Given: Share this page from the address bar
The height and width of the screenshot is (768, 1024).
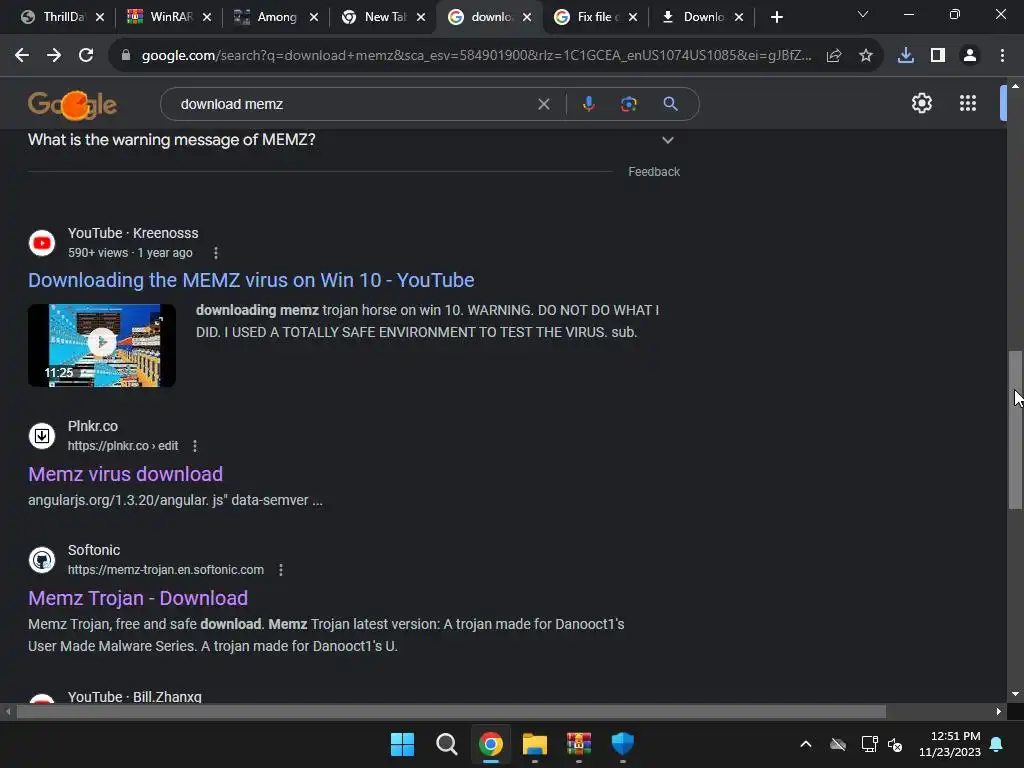Looking at the screenshot, I should tap(834, 56).
